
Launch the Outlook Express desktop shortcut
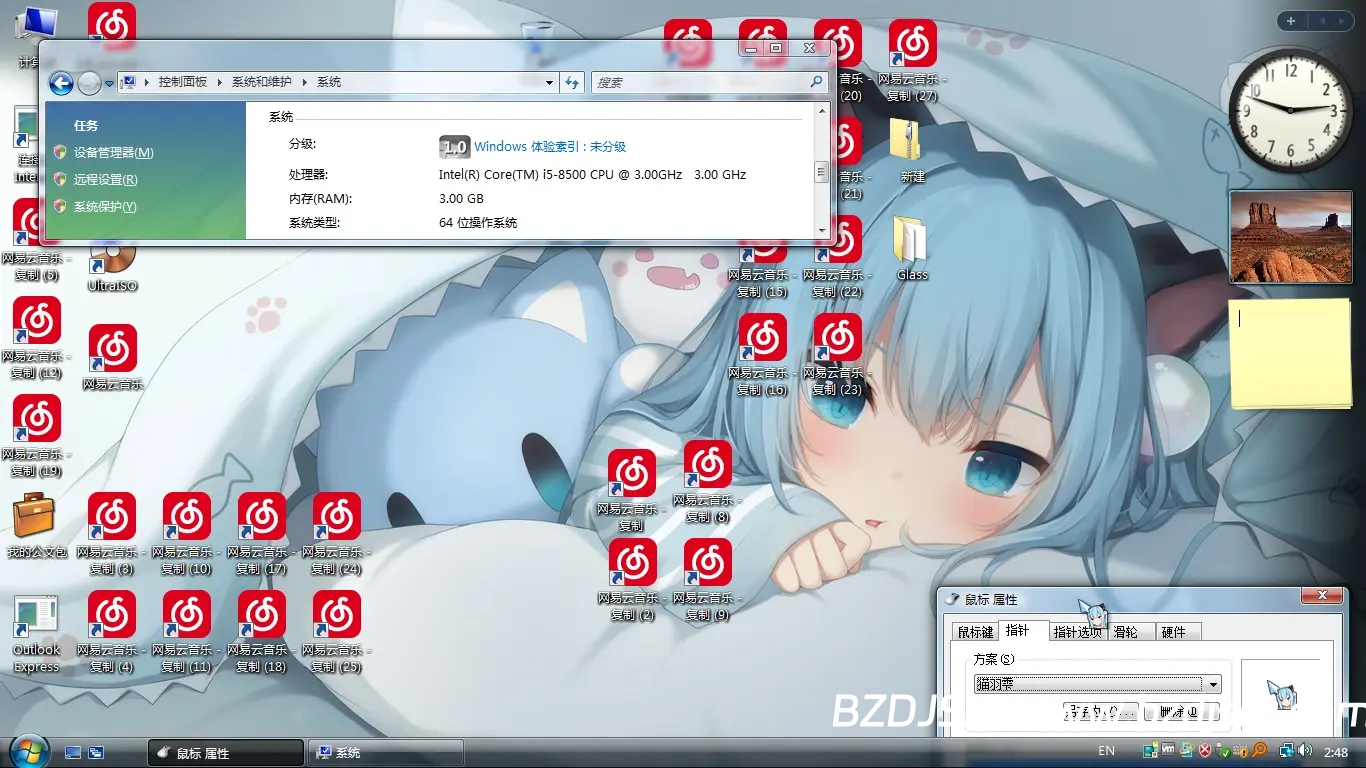click(x=36, y=633)
